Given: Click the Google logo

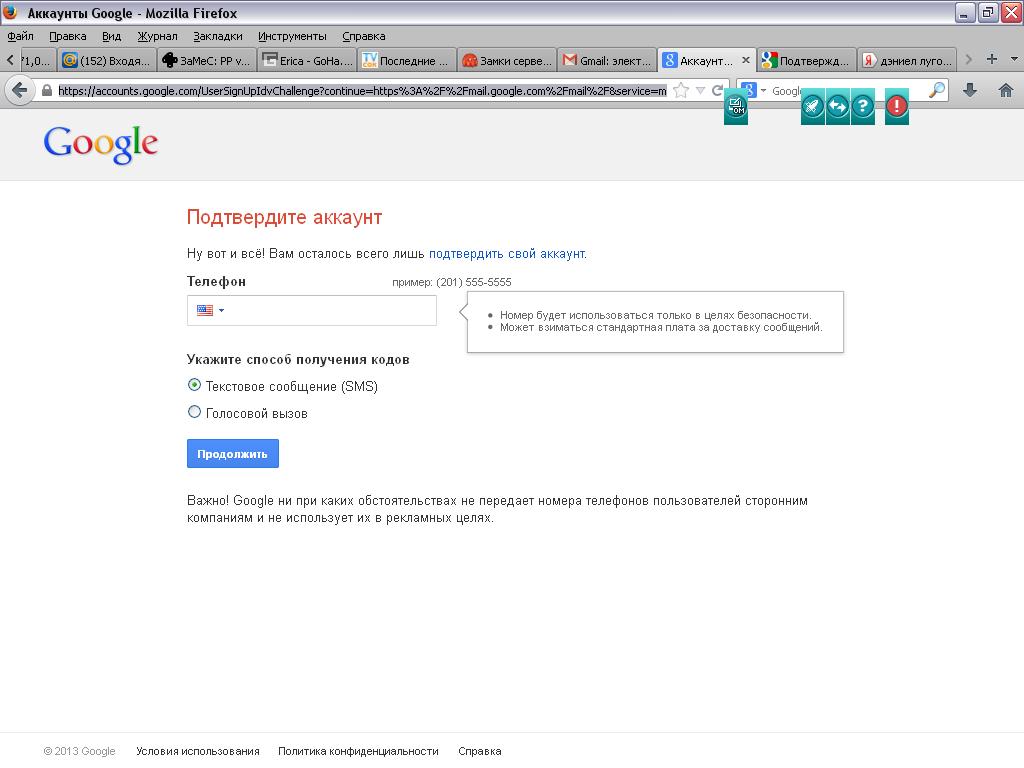Looking at the screenshot, I should click(x=101, y=144).
